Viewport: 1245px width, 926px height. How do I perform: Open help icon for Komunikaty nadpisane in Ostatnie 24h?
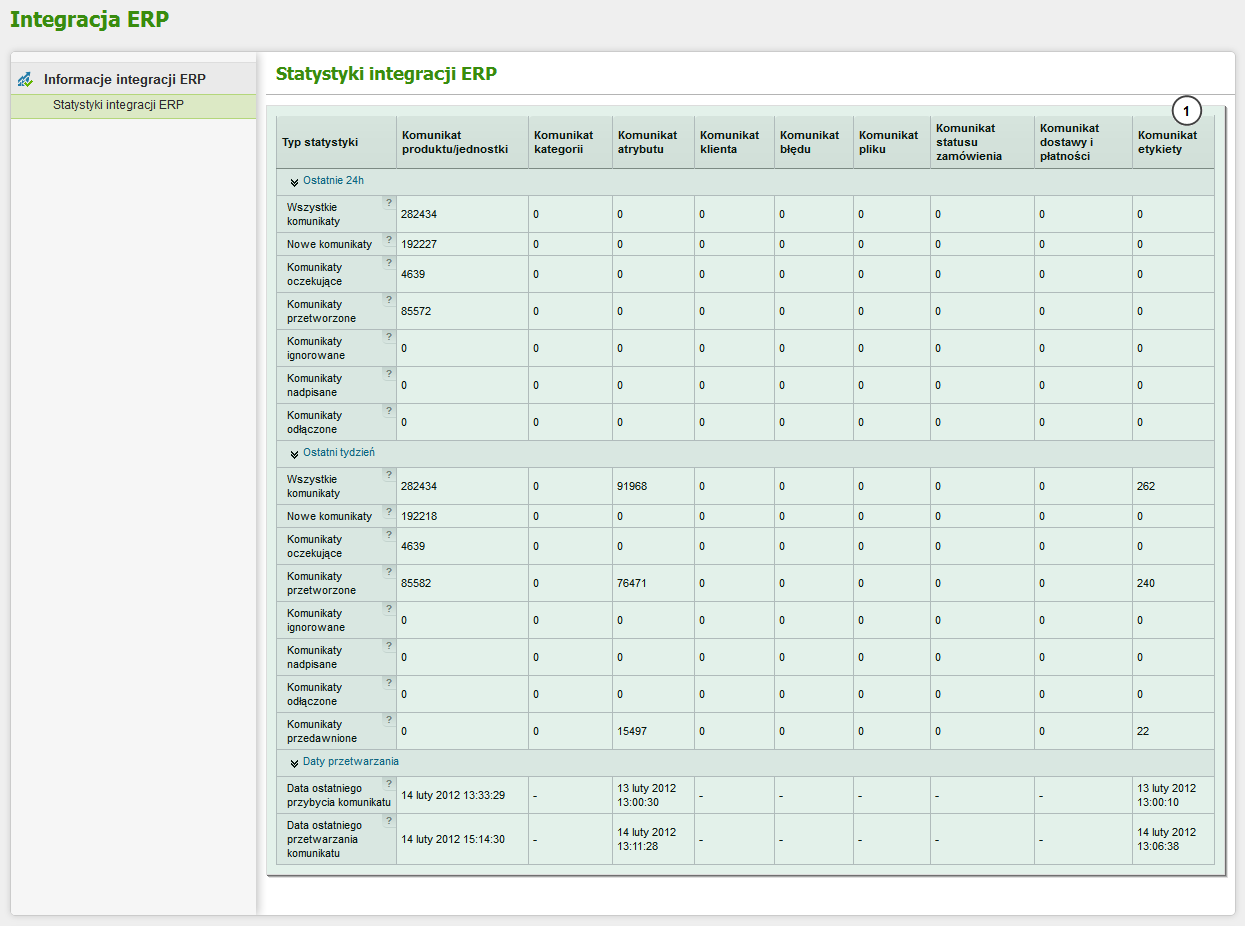389,373
